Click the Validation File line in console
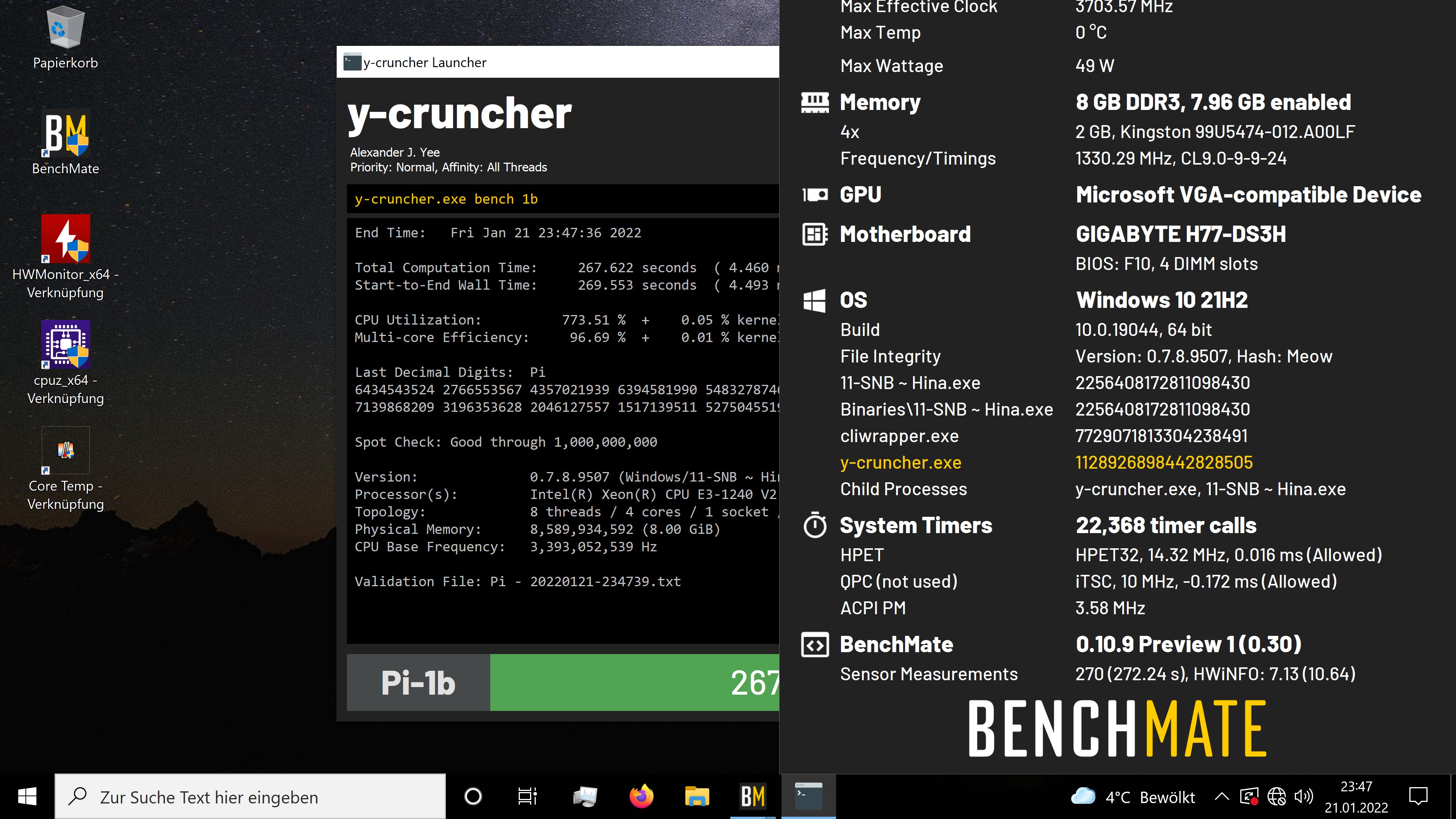 point(518,582)
